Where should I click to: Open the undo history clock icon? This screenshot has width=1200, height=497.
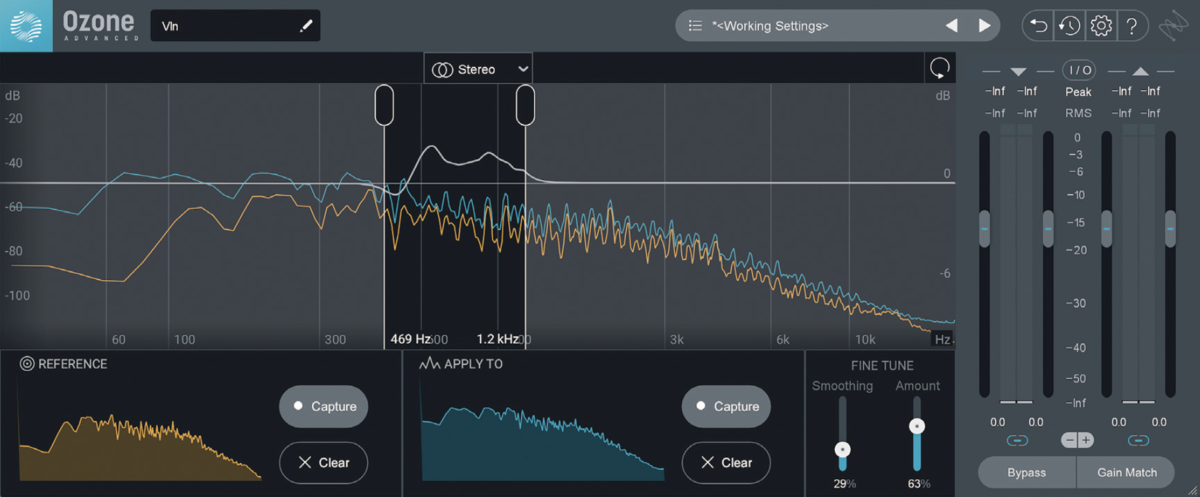tap(1068, 26)
